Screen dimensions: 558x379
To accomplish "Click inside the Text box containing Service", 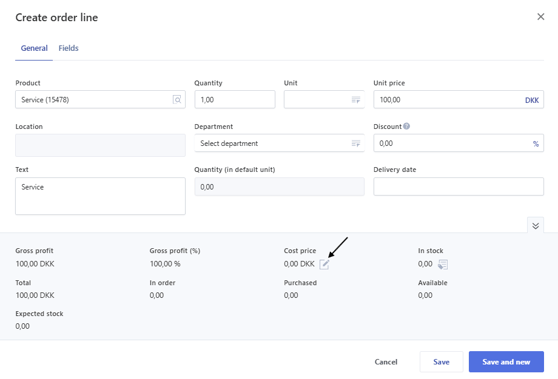I will coord(100,196).
